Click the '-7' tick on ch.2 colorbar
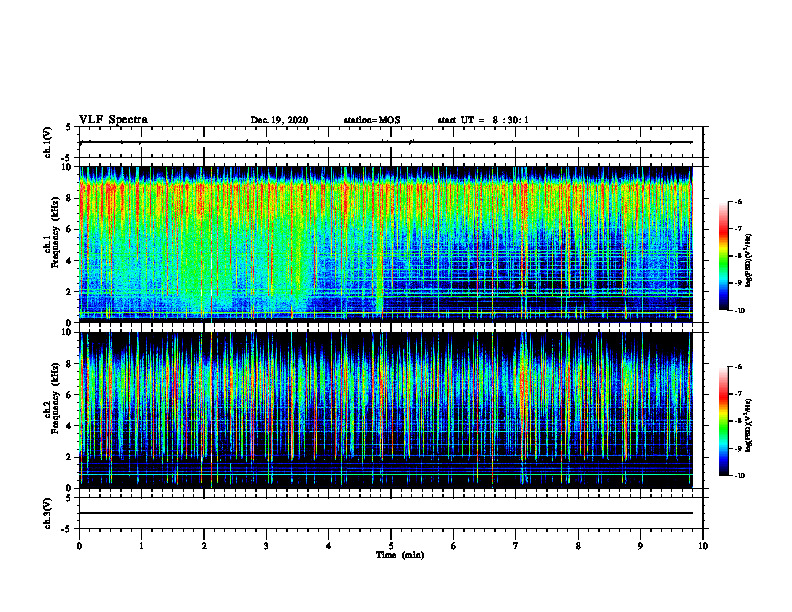 pyautogui.click(x=739, y=394)
